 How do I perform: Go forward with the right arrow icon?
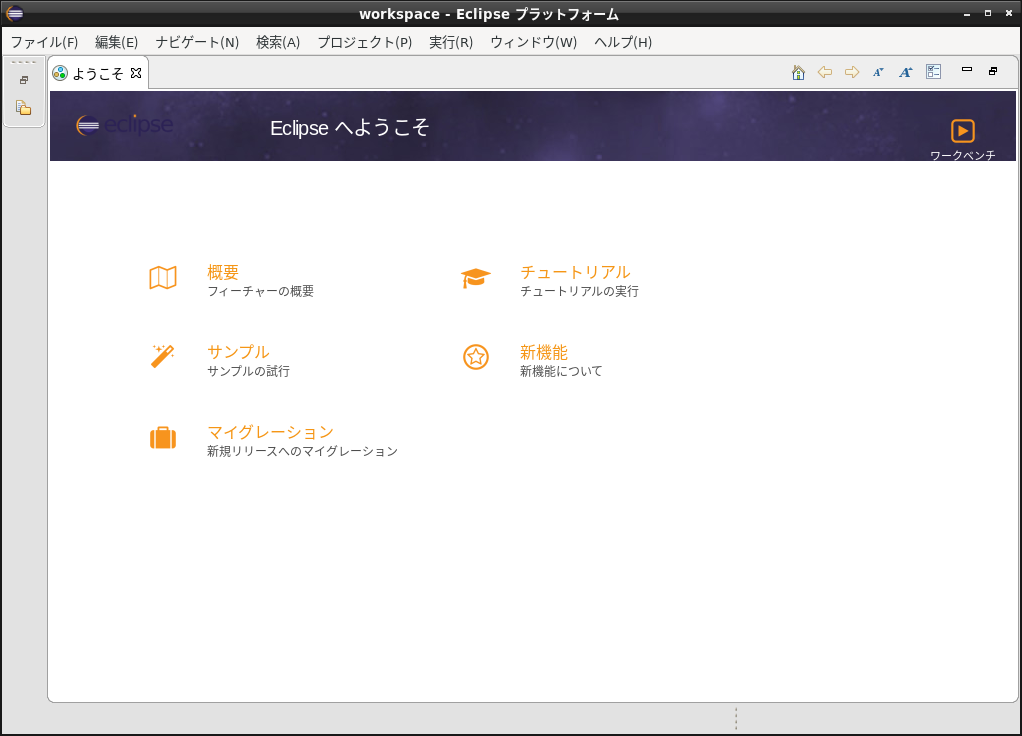coord(852,72)
